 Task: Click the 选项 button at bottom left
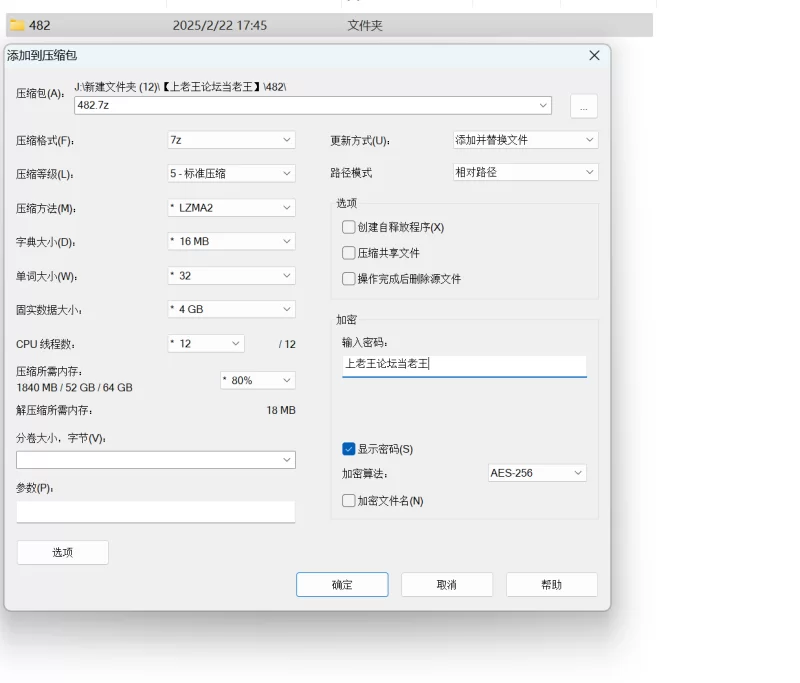(63, 552)
